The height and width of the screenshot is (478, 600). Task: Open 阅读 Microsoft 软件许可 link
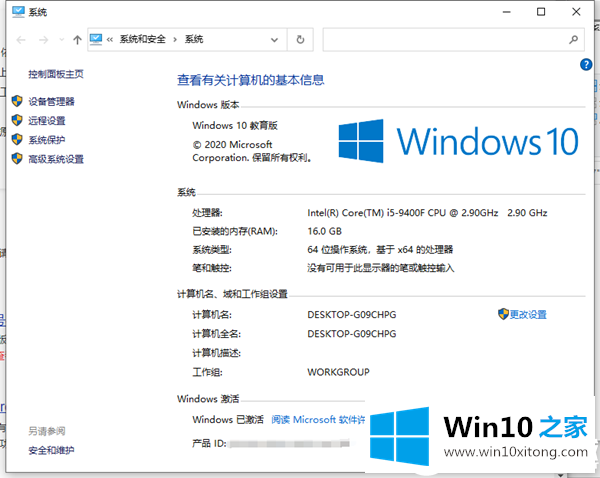click(x=318, y=419)
